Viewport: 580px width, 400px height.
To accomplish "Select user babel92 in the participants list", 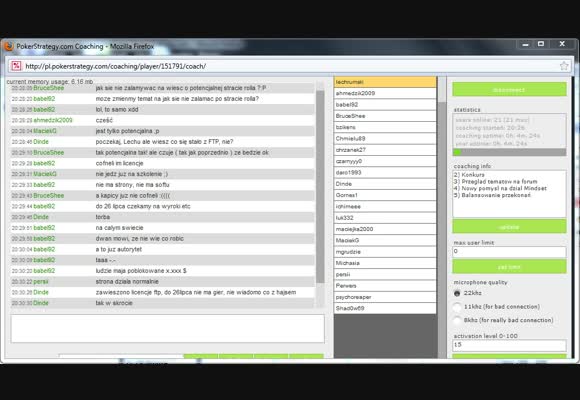I will coord(385,105).
